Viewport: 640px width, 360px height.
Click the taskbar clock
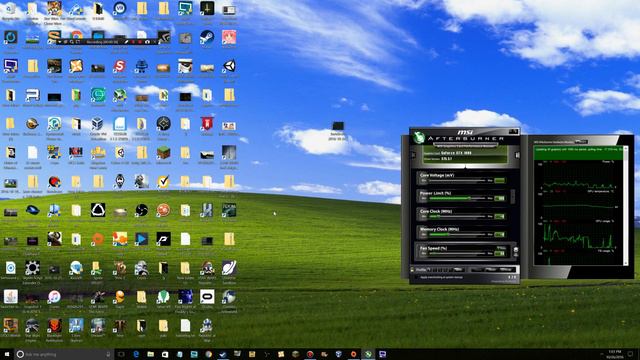click(x=615, y=354)
